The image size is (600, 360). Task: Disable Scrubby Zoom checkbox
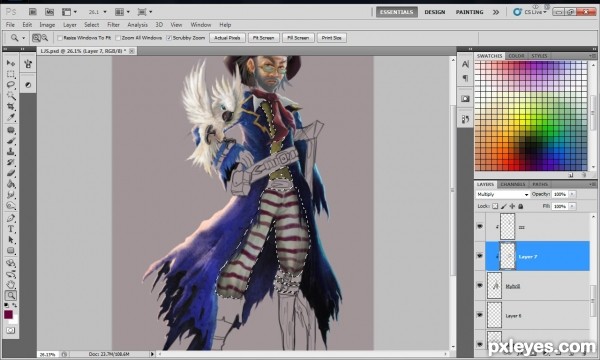point(169,38)
